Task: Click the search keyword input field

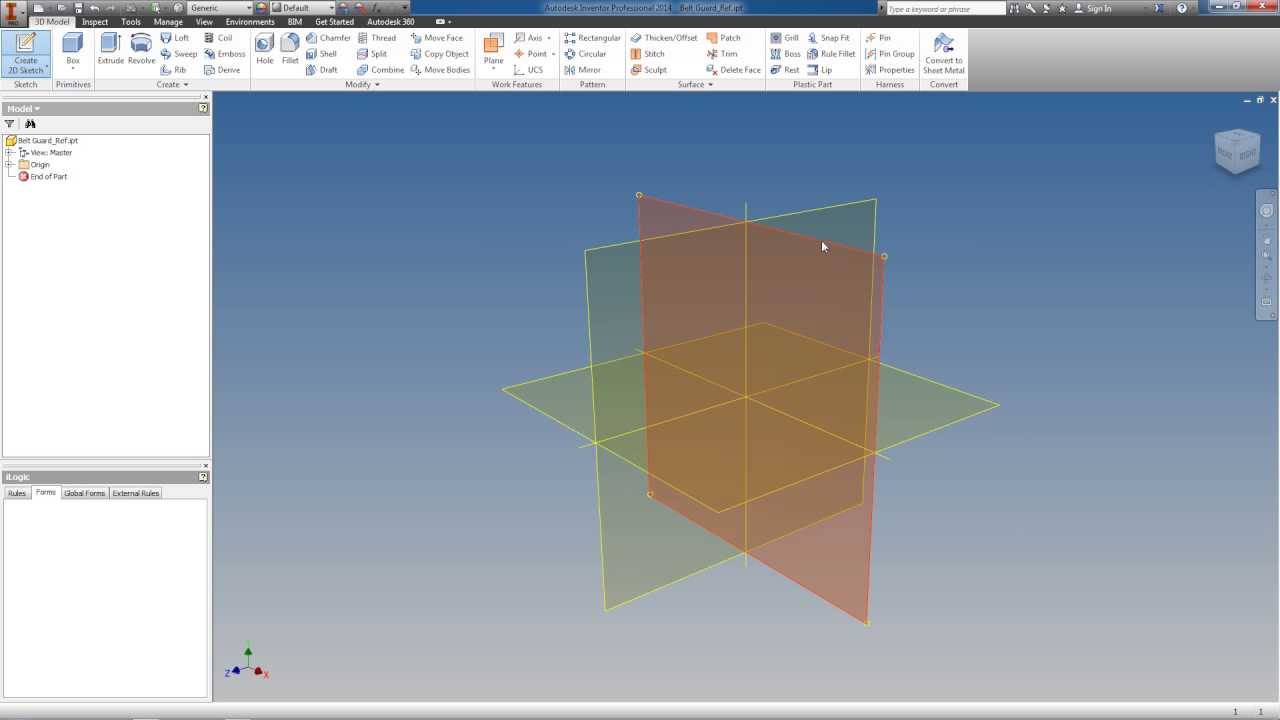Action: tap(946, 8)
